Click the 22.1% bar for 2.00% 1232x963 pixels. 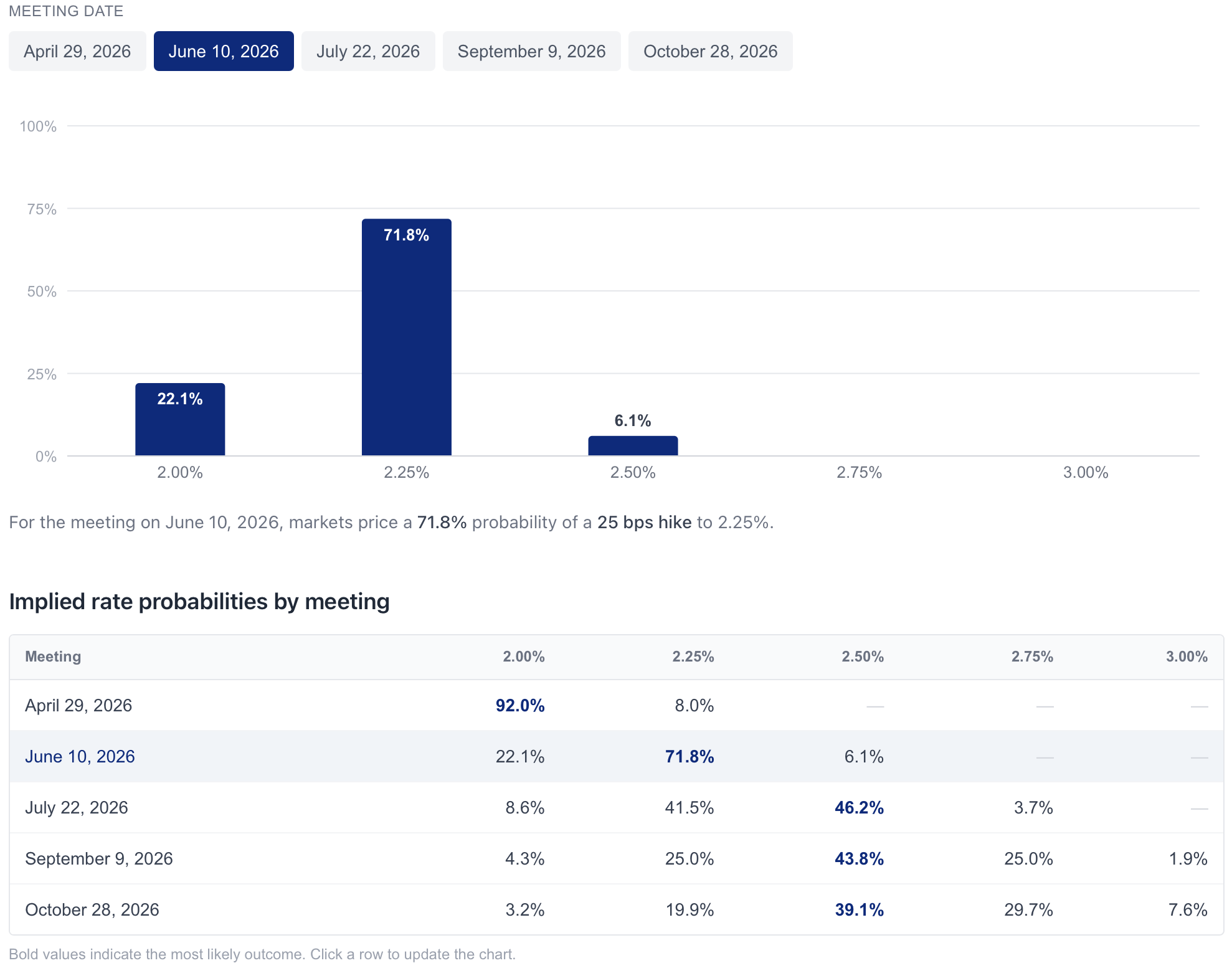[180, 419]
